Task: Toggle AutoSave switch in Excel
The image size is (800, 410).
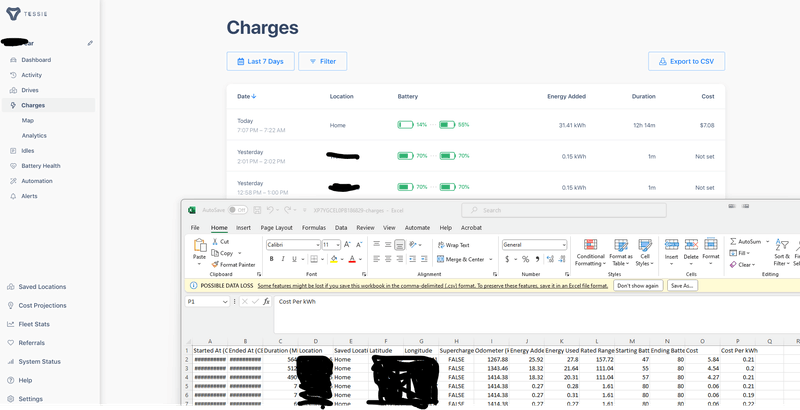Action: click(x=237, y=210)
